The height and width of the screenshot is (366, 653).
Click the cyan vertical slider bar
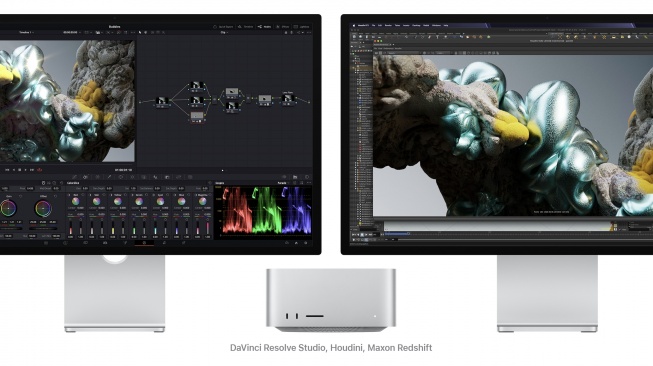(x=155, y=228)
